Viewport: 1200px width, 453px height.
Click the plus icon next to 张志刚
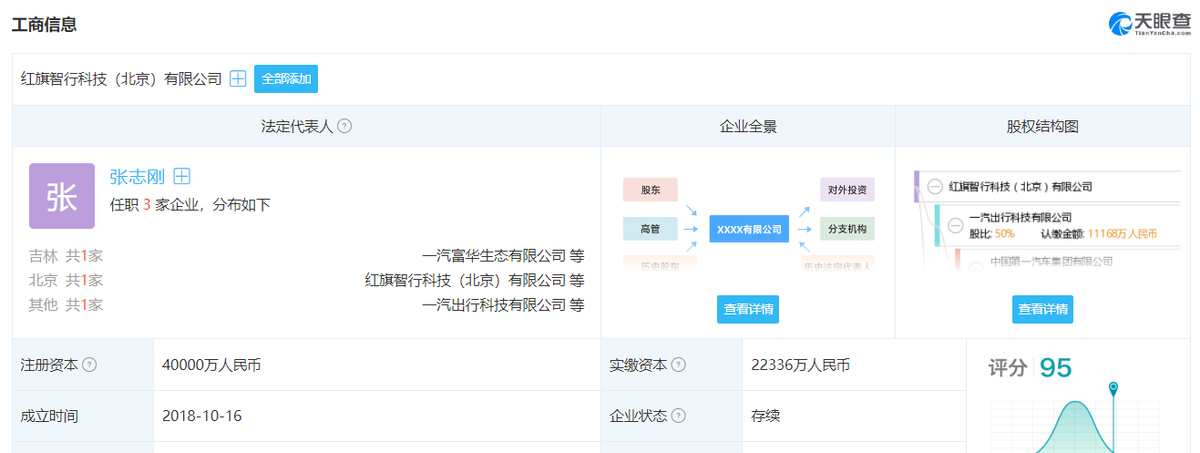point(182,177)
